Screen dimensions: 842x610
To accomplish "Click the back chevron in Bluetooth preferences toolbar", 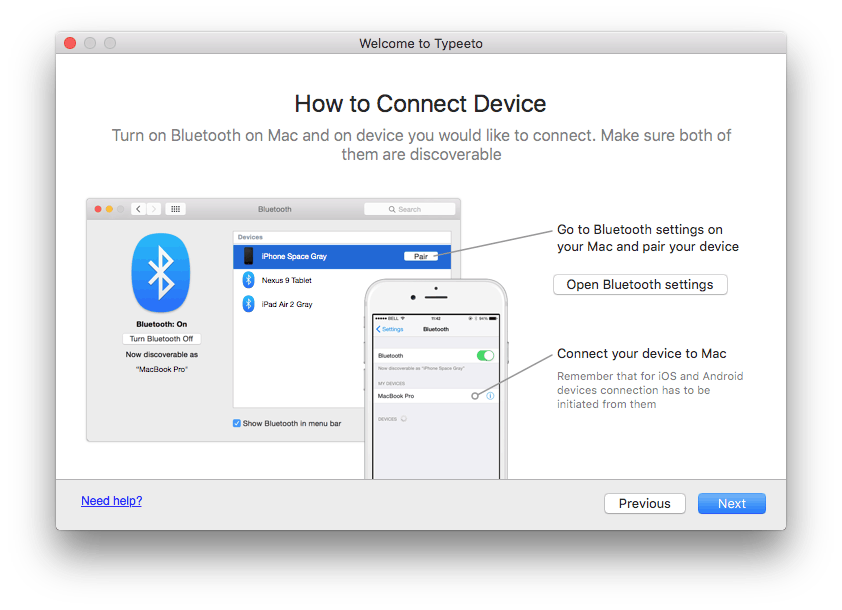I will pos(139,209).
